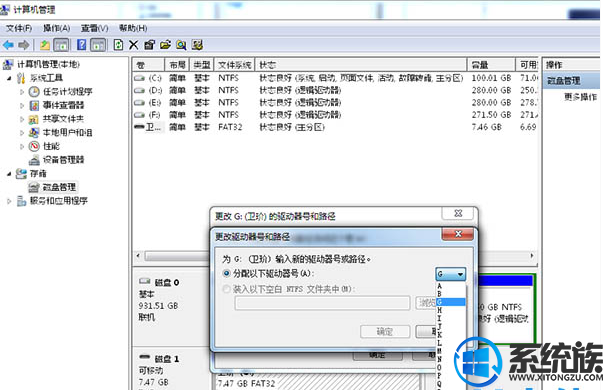Click the volume list scrollbar right arrow
Image resolution: width=603 pixels, height=390 pixels.
tap(532, 256)
